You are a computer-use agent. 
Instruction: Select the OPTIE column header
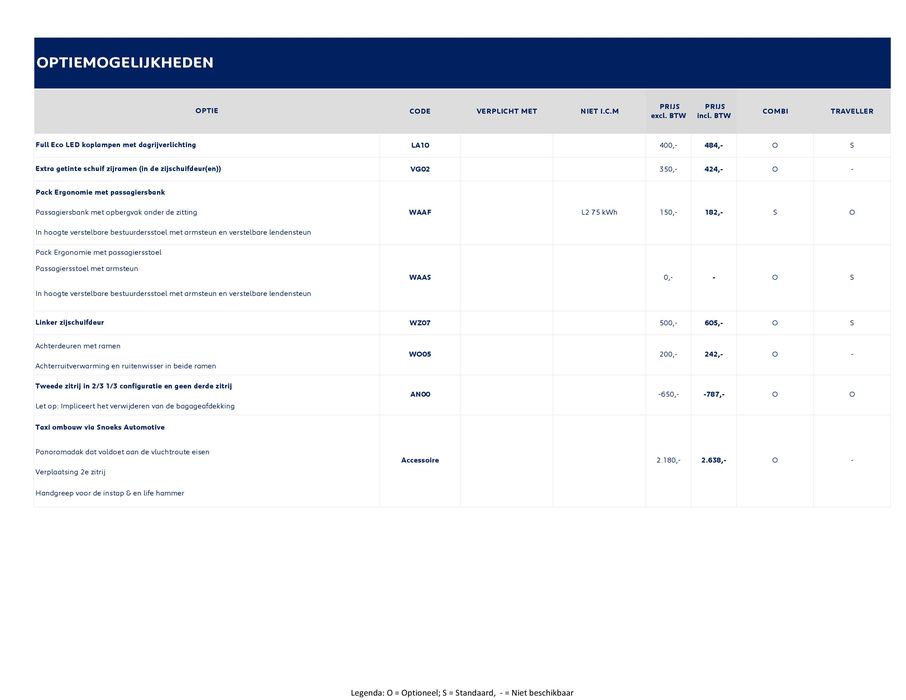[x=207, y=111]
